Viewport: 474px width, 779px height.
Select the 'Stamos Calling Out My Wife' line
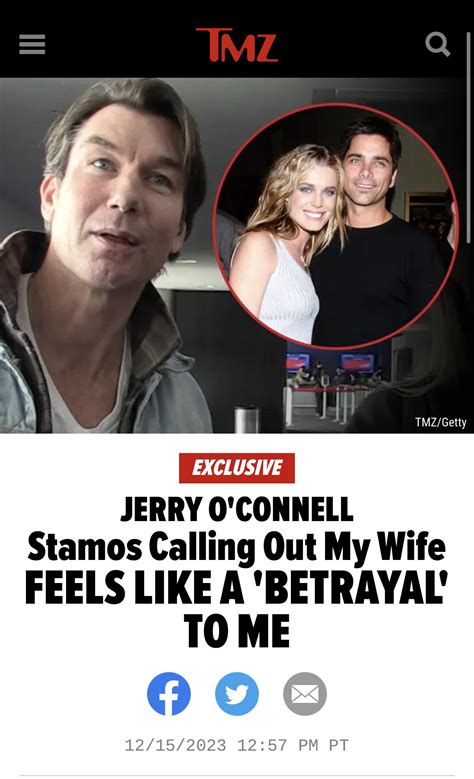tap(237, 546)
